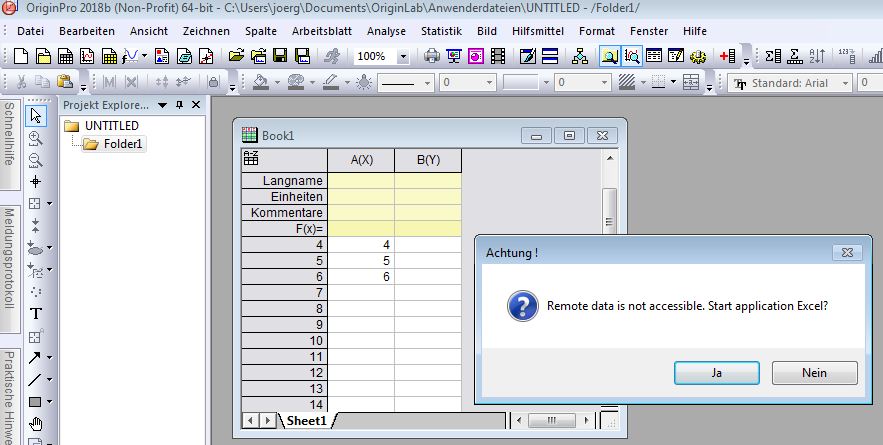Viewport: 883px width, 445px height.
Task: Click the Kommentare row label
Action: [284, 213]
